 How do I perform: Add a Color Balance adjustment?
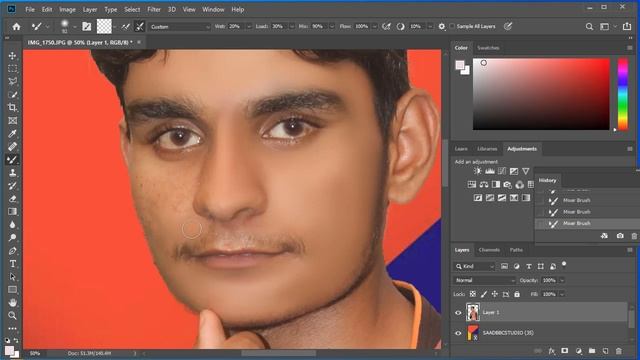coord(484,184)
